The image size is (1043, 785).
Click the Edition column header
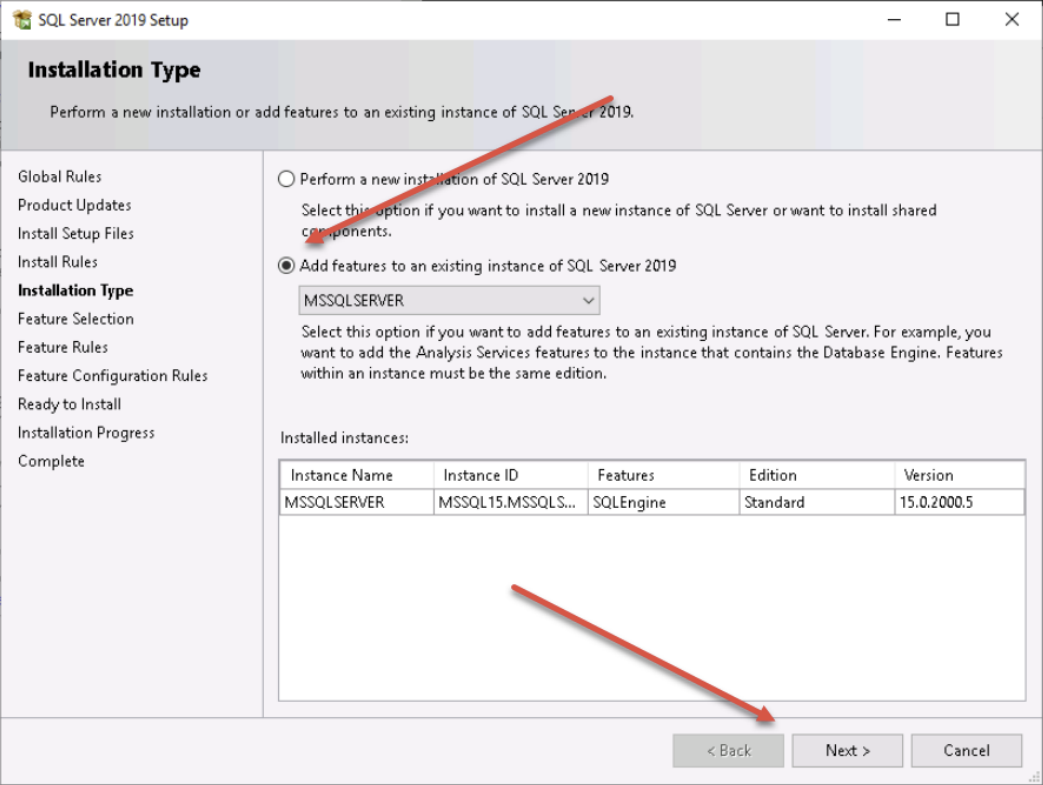point(817,475)
